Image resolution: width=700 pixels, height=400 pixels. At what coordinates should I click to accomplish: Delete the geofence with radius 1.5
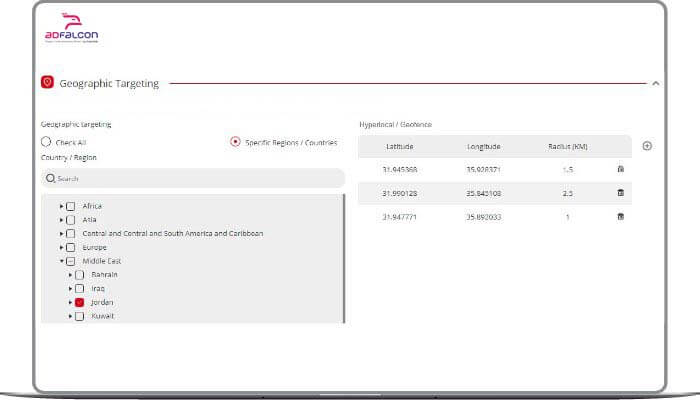click(621, 169)
